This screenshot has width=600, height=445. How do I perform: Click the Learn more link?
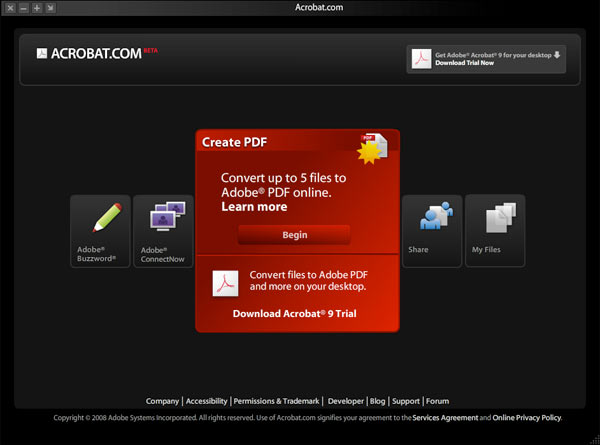[x=254, y=207]
